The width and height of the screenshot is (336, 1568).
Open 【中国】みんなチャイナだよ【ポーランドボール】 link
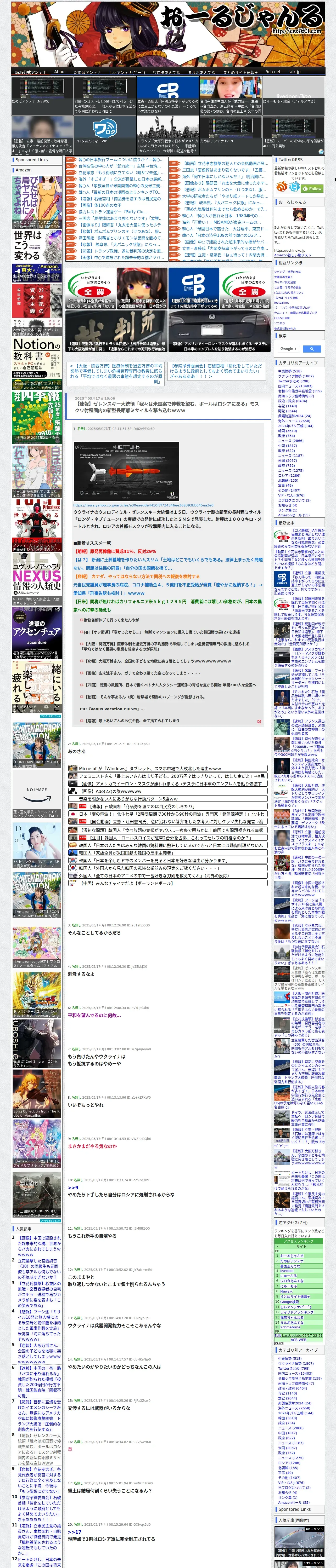click(127, 883)
